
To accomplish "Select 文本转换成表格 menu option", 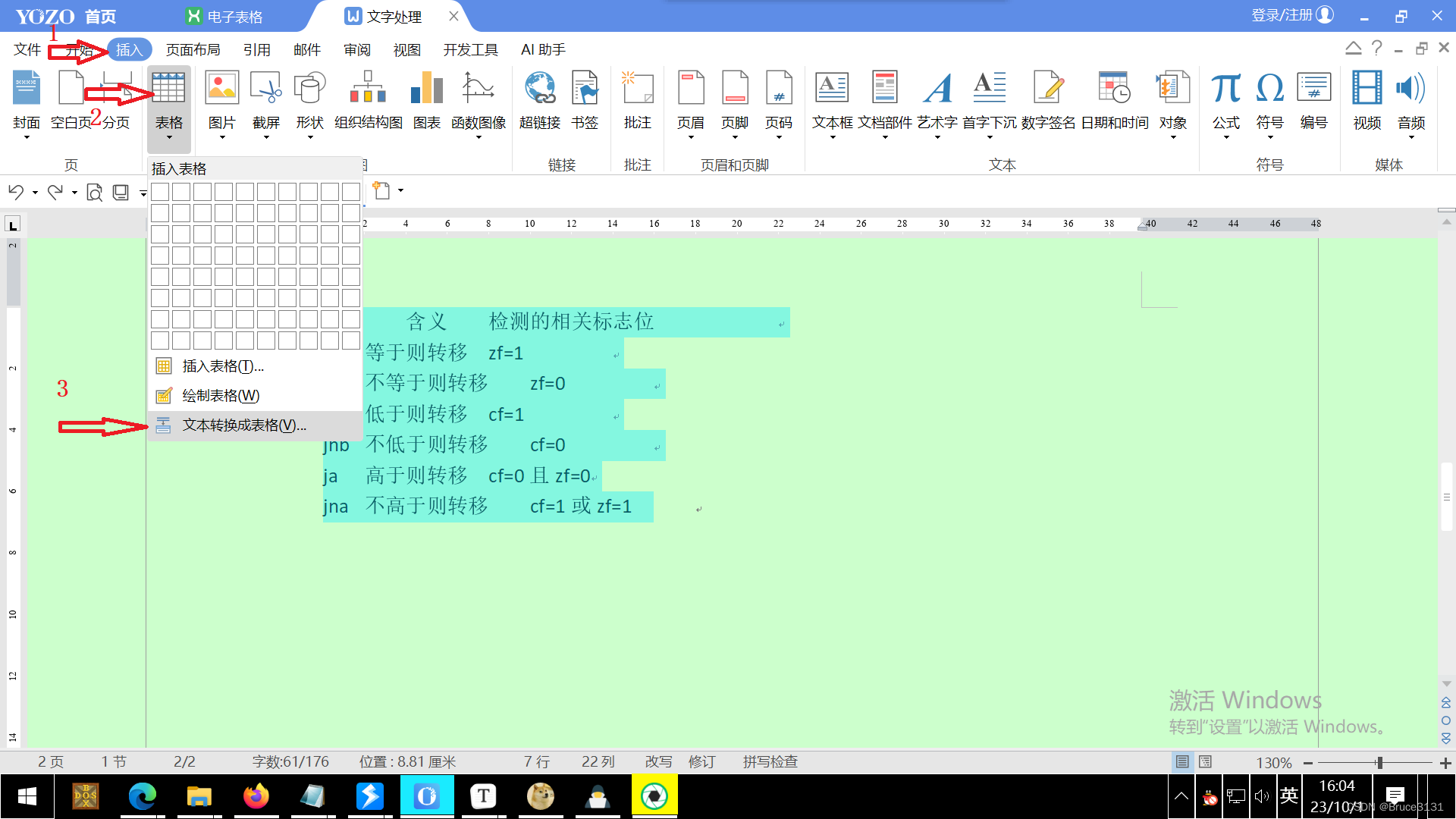I will [241, 424].
